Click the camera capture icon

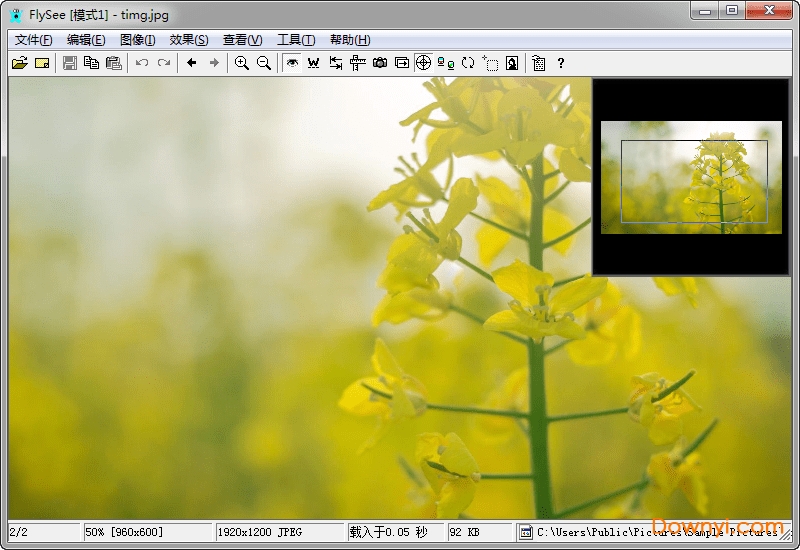click(x=380, y=63)
